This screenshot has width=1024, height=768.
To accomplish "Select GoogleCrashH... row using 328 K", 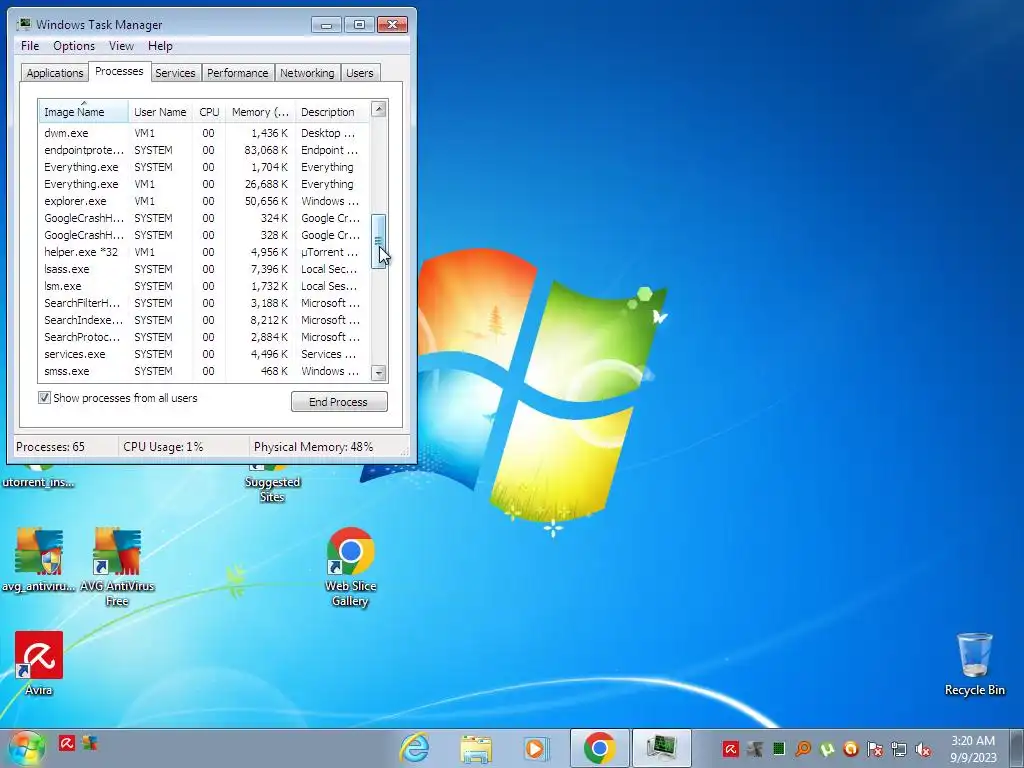I will tap(204, 235).
